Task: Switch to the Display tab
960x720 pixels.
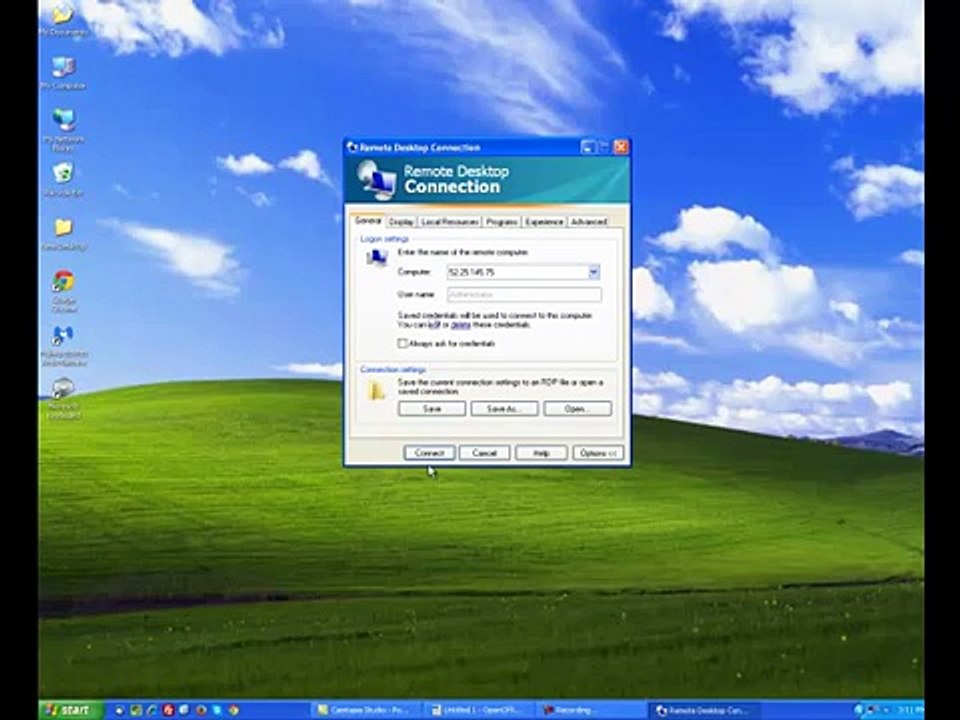Action: (401, 222)
